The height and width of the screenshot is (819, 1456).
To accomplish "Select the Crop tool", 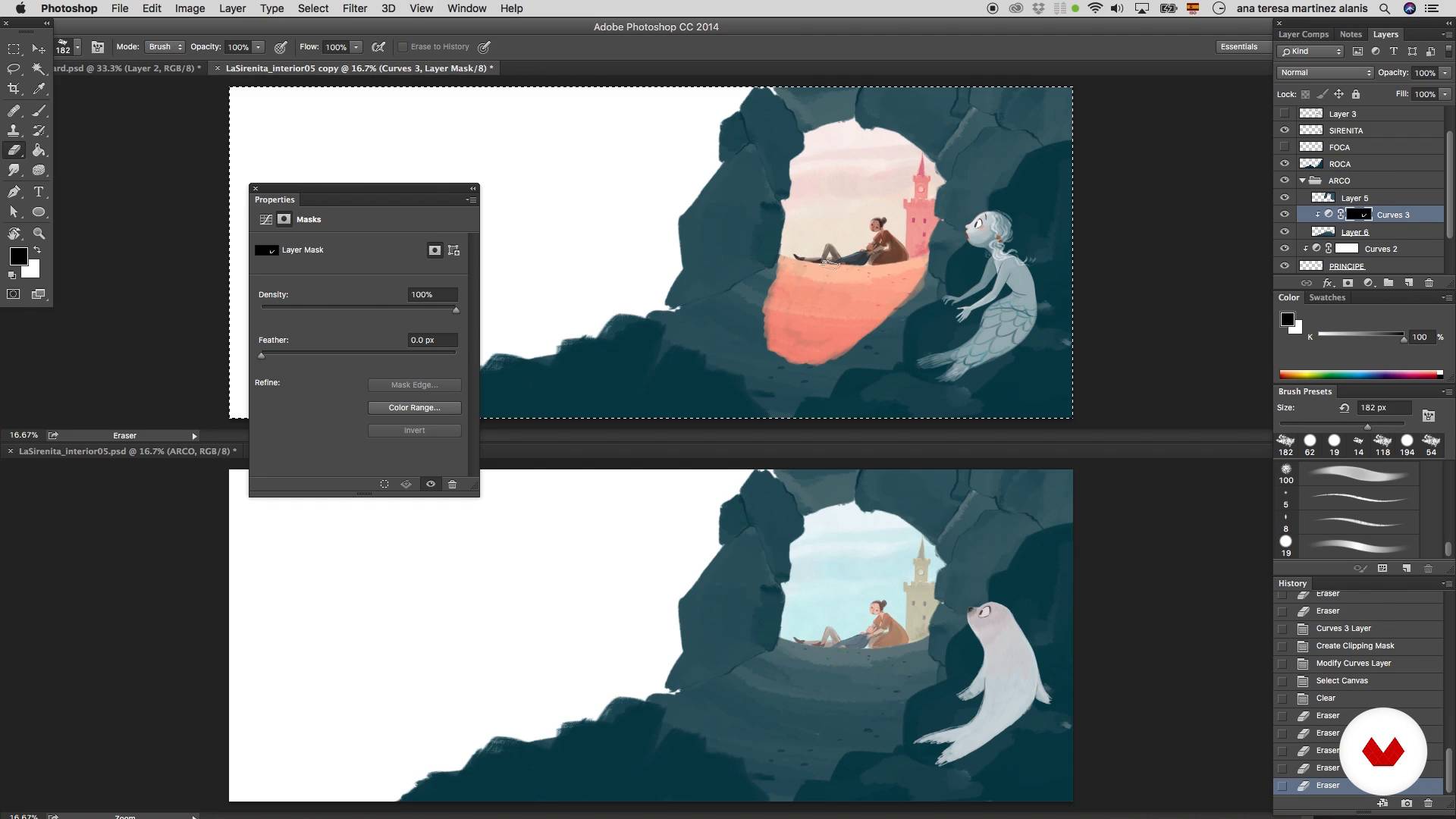I will click(x=14, y=89).
